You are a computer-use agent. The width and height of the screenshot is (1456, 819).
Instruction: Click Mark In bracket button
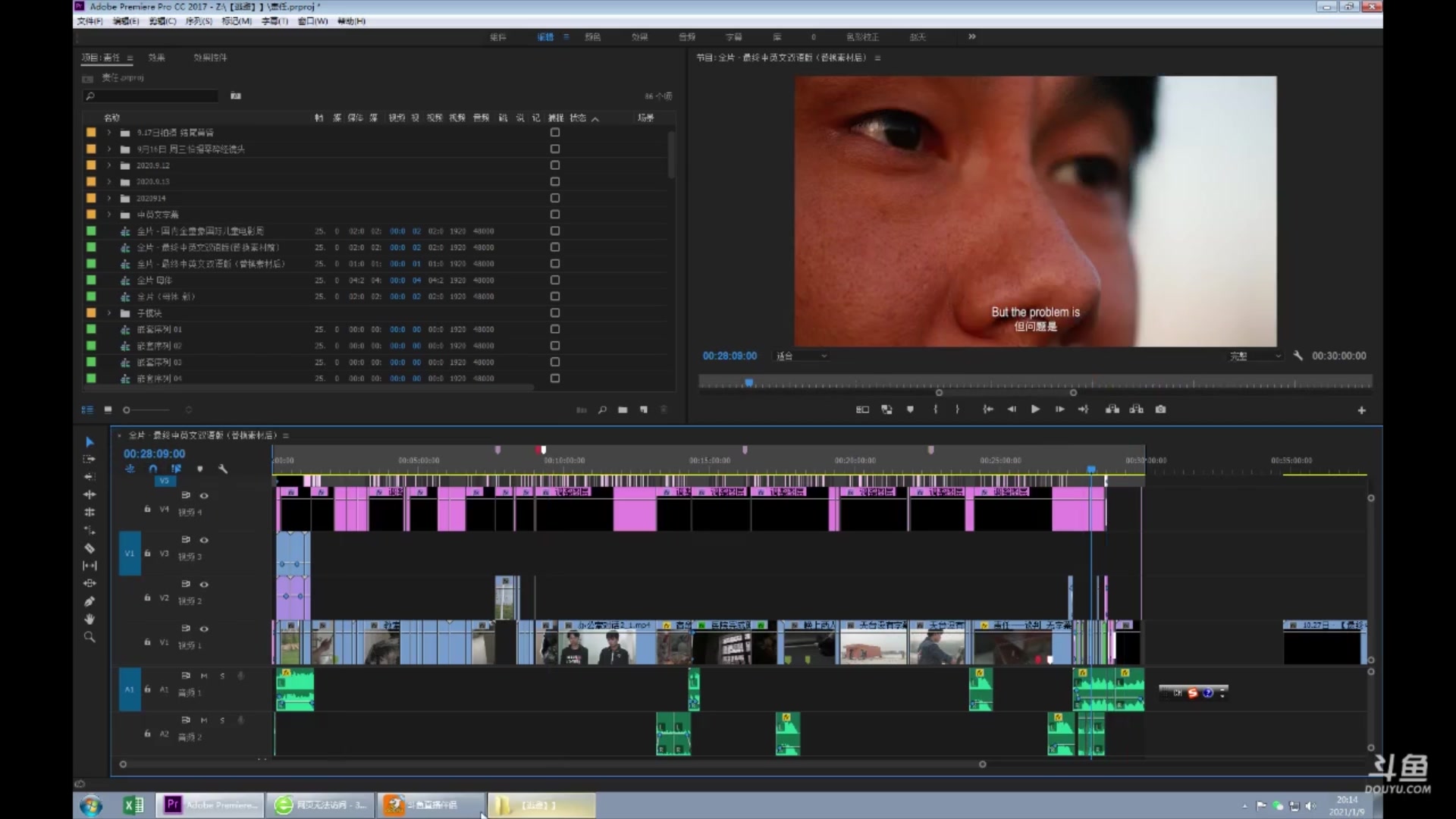click(935, 409)
